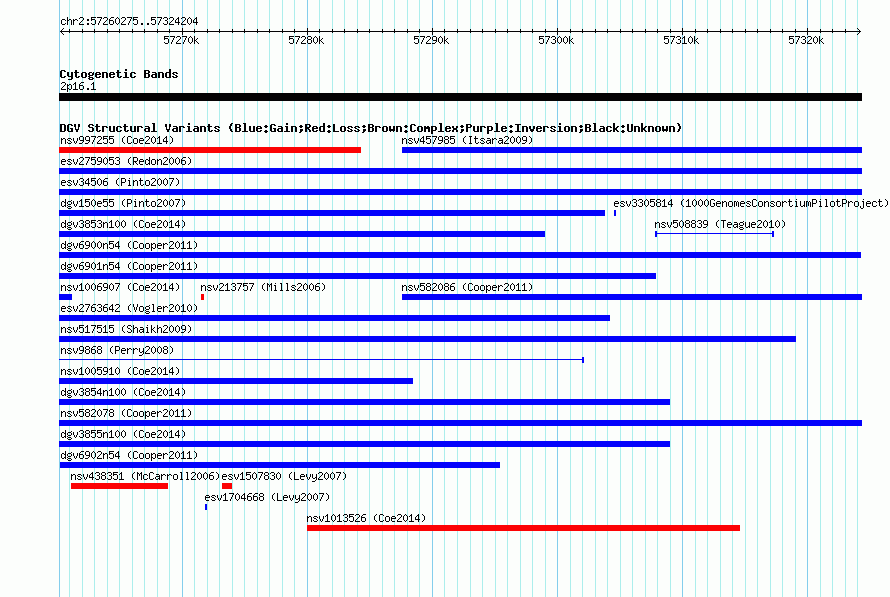Click the small red esv1507830 bar
Screen dimensions: 890x597
(227, 486)
